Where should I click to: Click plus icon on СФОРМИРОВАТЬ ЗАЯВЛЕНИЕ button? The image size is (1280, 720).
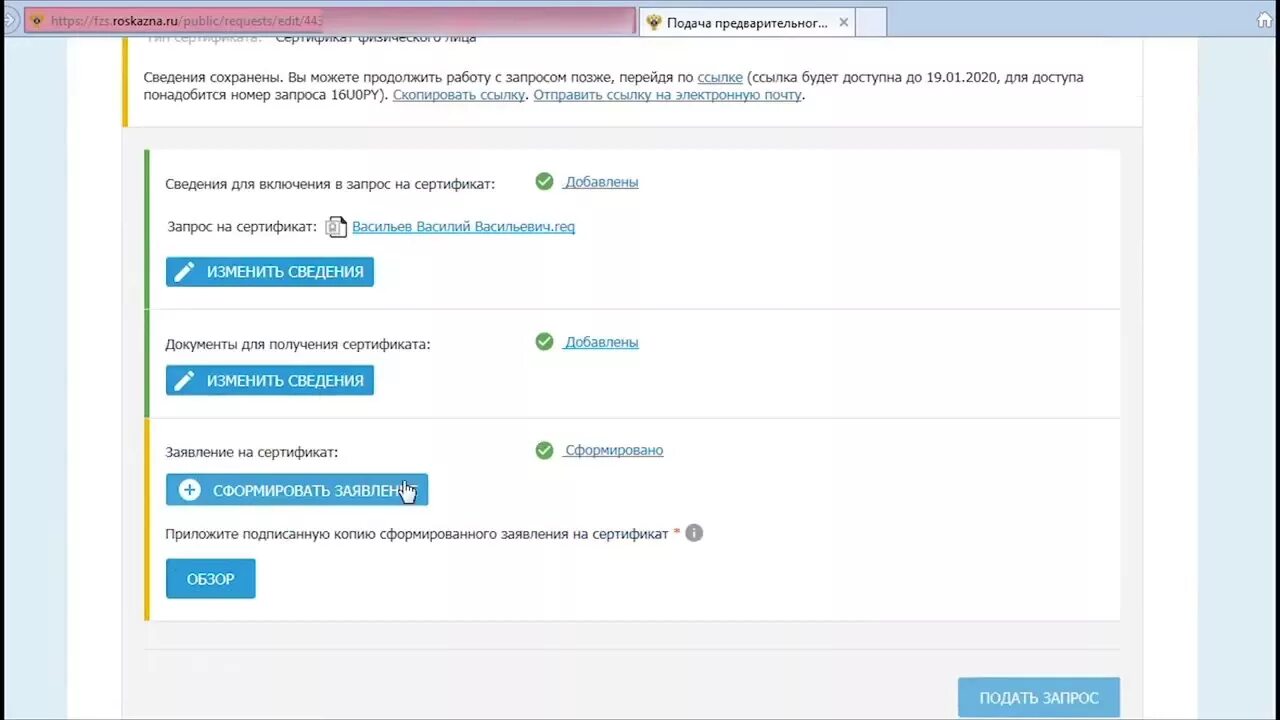[189, 490]
